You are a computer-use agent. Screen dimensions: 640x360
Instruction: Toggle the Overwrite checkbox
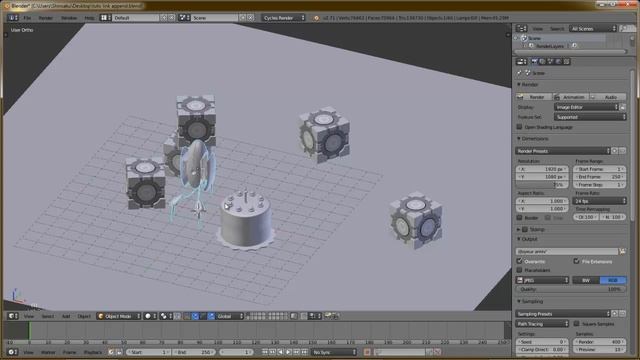coord(520,261)
